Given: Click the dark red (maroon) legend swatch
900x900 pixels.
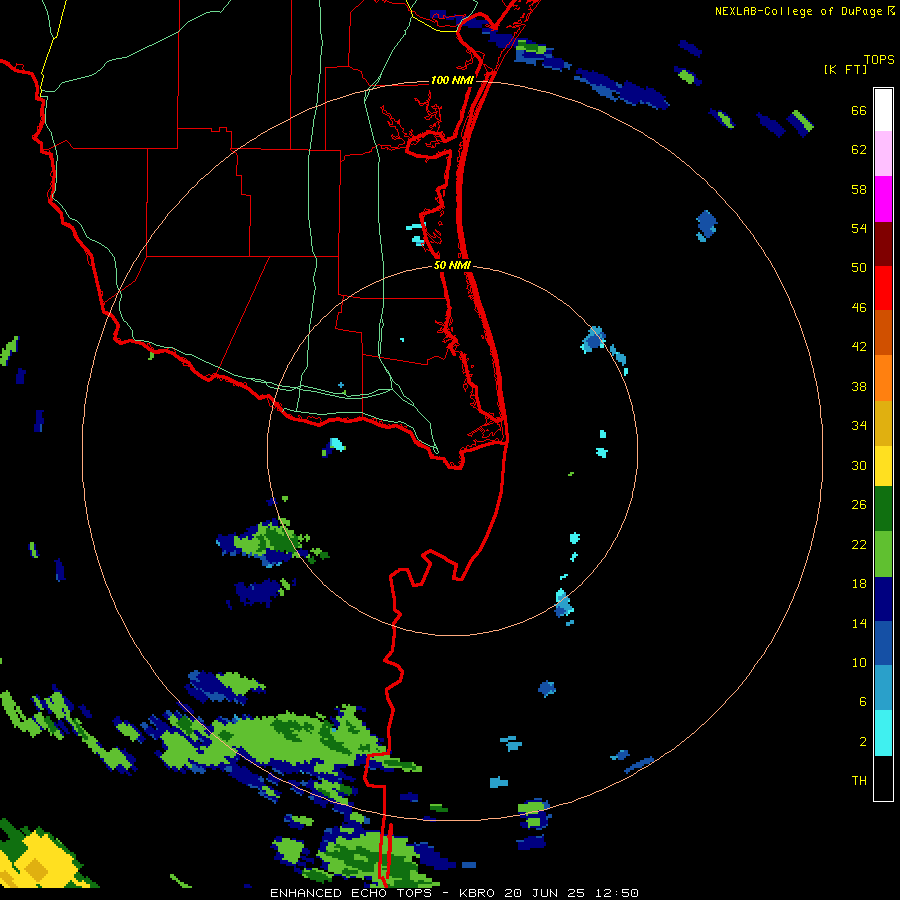Looking at the screenshot, I should point(883,244).
